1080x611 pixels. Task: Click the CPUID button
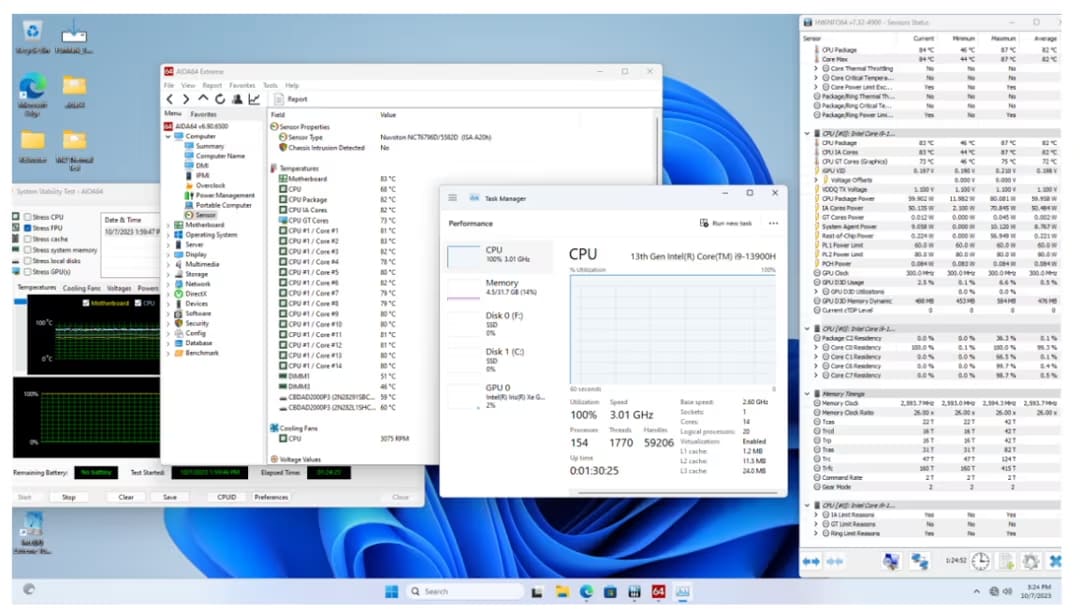(227, 497)
